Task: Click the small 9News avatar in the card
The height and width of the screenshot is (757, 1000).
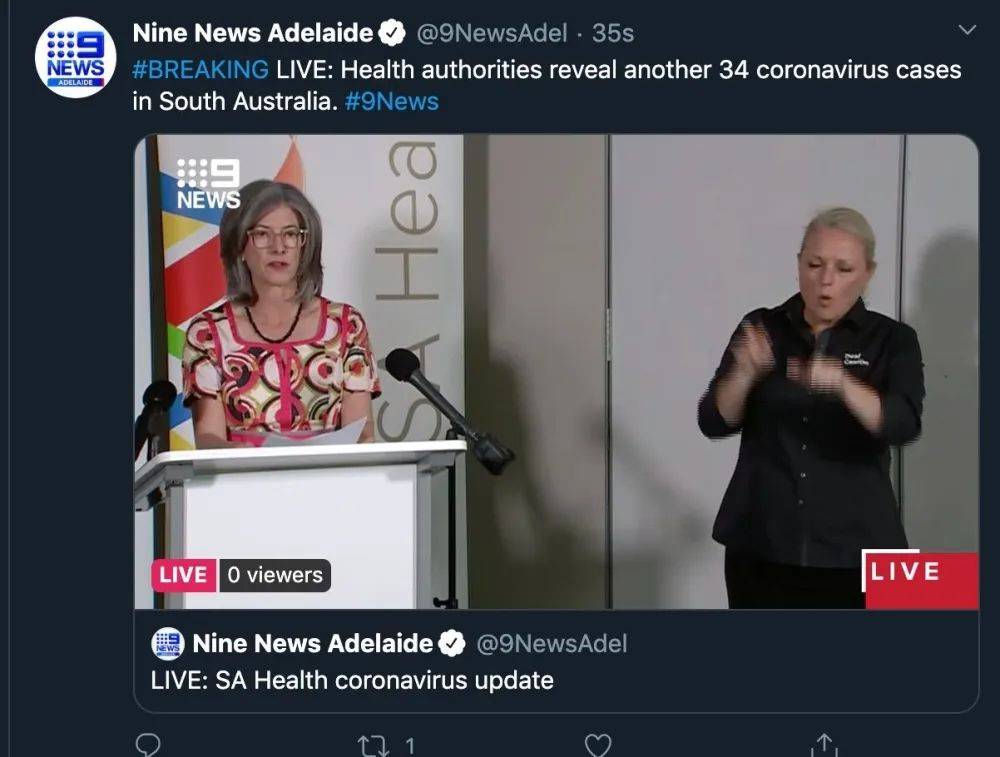Action: [x=168, y=643]
